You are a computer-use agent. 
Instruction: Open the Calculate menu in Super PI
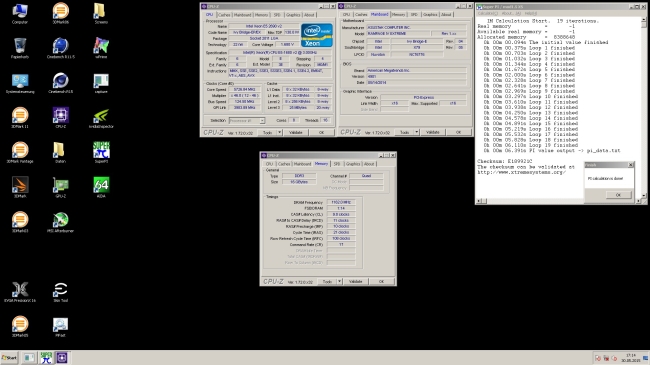coord(488,13)
